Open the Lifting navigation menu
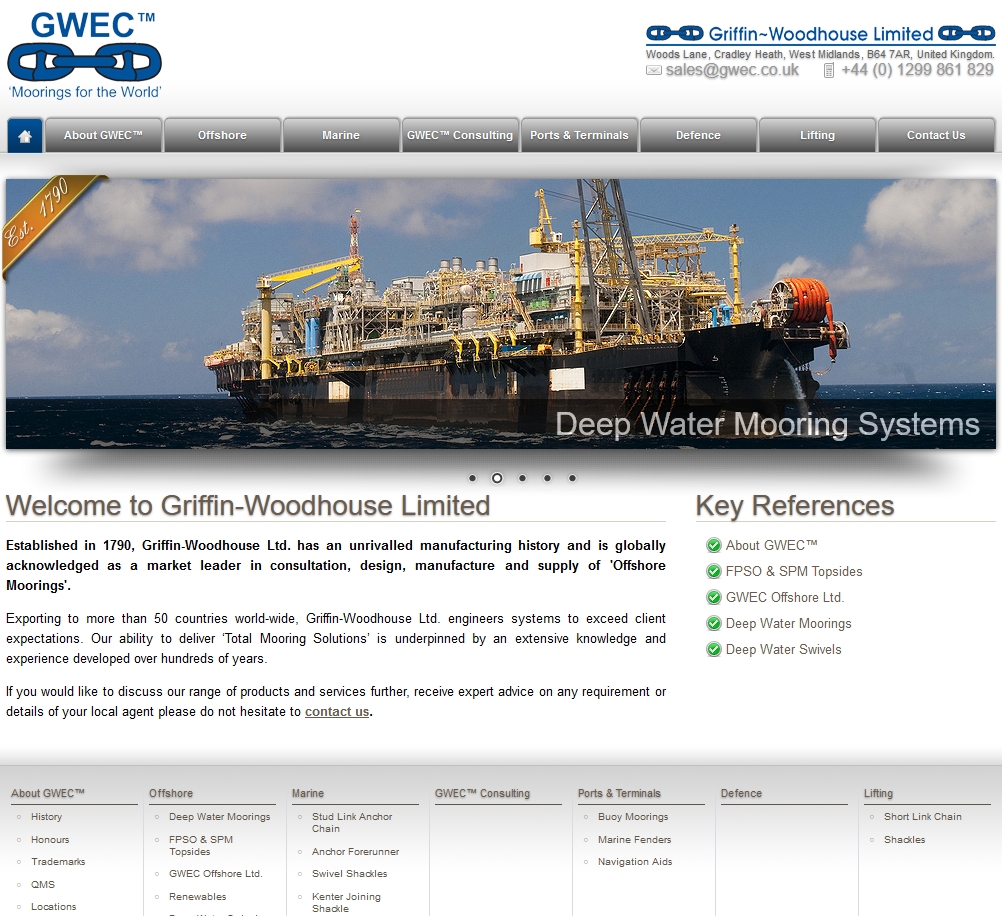 point(817,136)
